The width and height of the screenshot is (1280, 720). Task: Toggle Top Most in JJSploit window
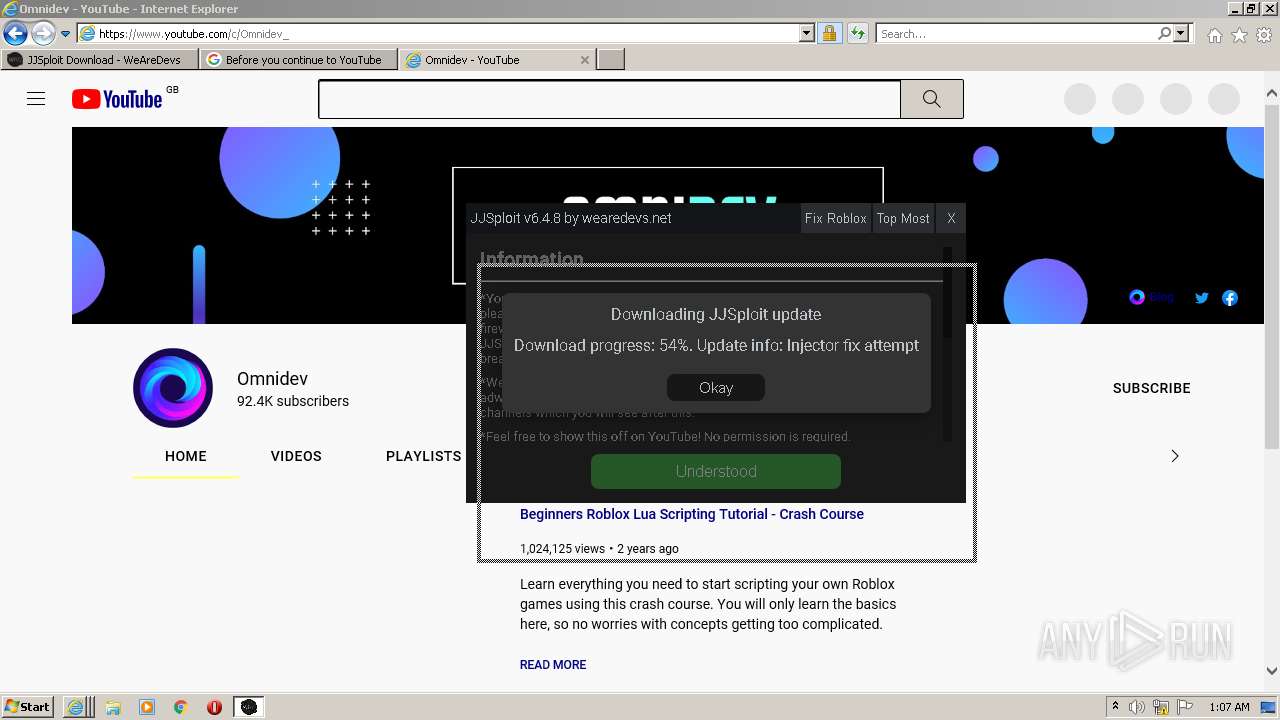tap(903, 218)
